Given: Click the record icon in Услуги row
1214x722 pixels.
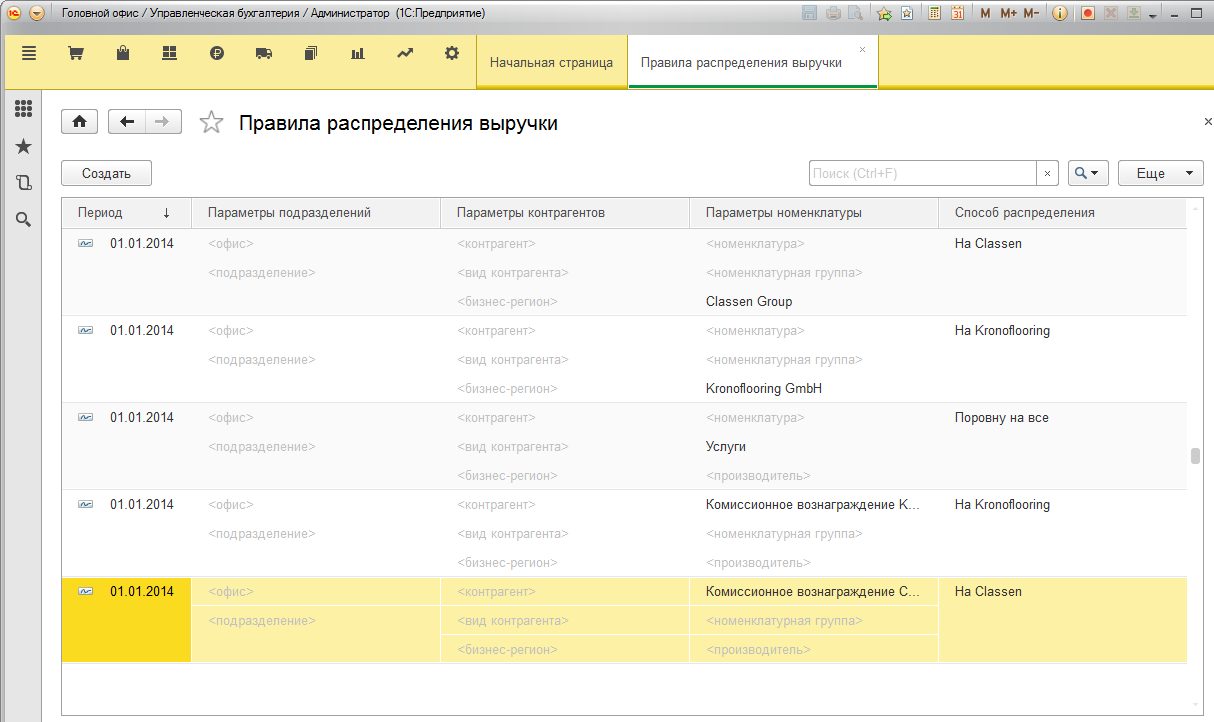Looking at the screenshot, I should tap(86, 417).
